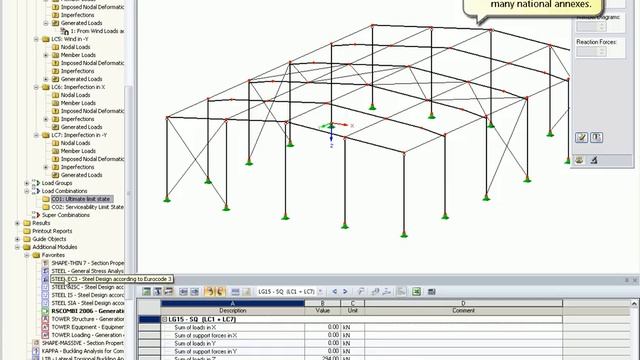Click right orange curved arrow toolbar icon
This screenshot has width=640, height=360.
point(220,291)
